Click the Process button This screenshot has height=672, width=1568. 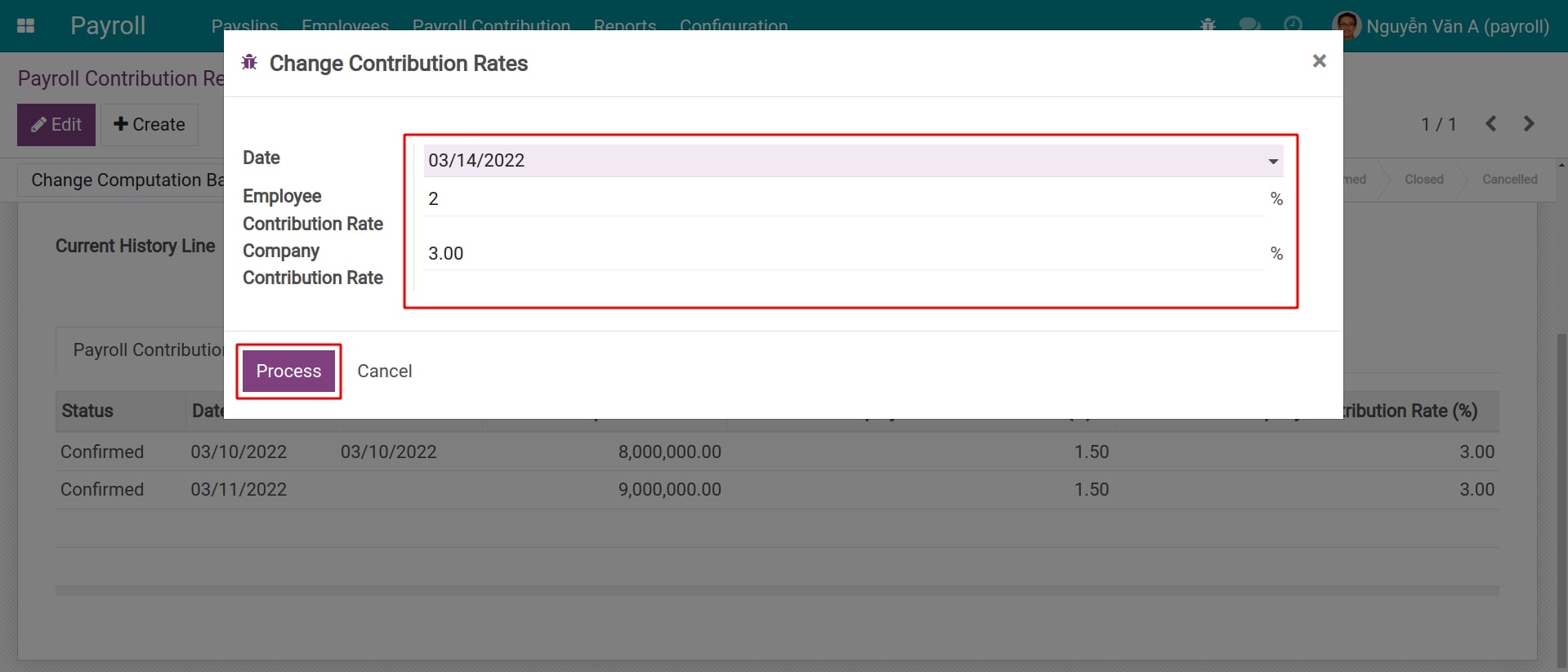(x=288, y=372)
